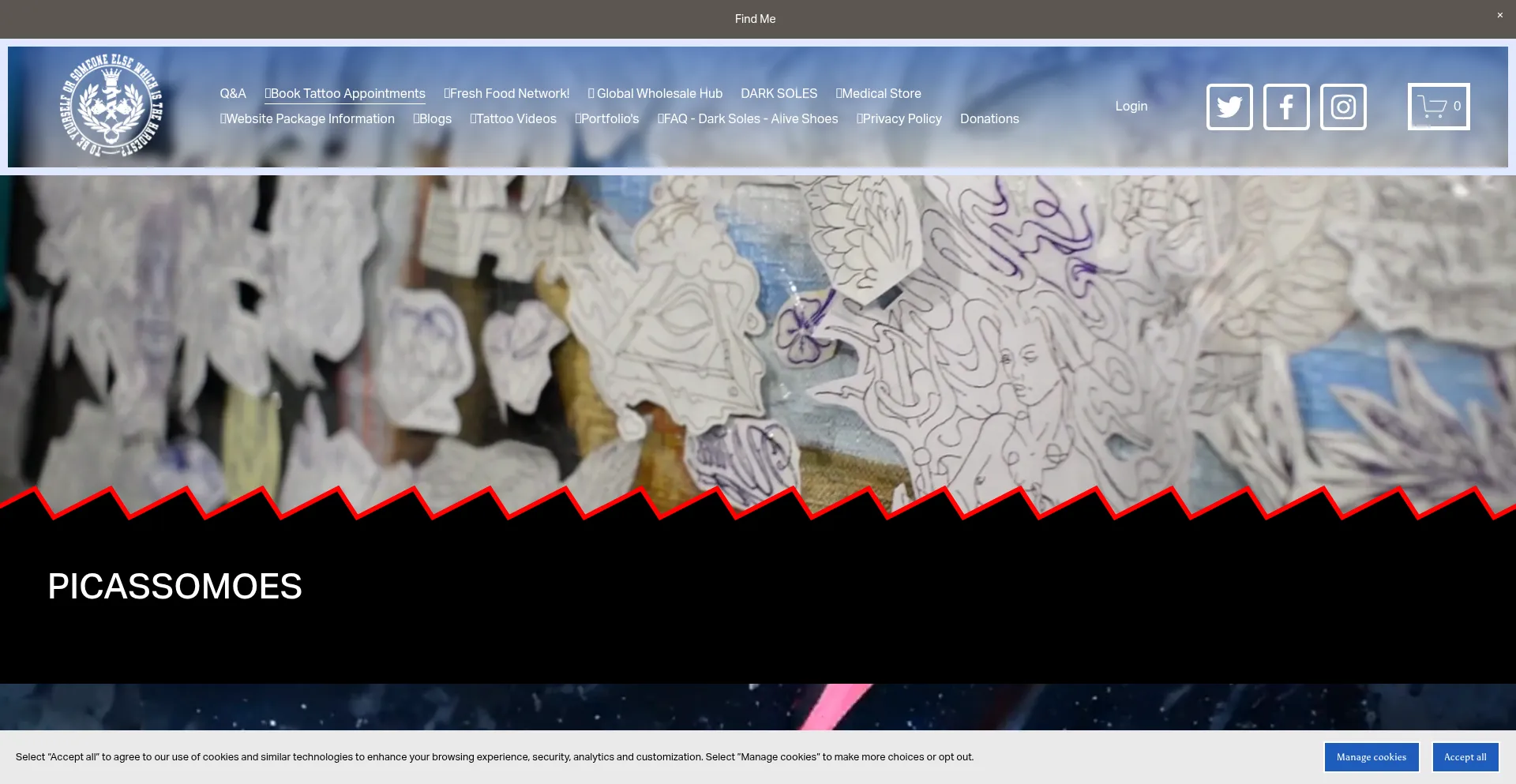Screen dimensions: 1516x784
Task: Open the shopping cart
Action: point(1438,107)
